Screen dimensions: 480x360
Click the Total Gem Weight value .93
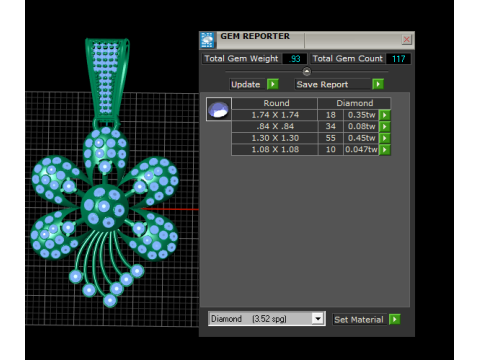click(x=295, y=59)
